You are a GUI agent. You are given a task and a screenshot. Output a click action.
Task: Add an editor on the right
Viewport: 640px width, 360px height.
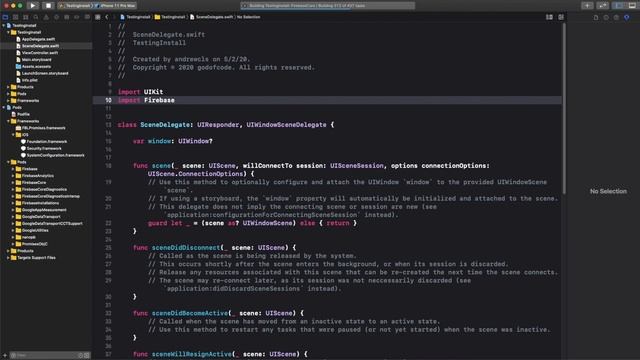pos(561,17)
